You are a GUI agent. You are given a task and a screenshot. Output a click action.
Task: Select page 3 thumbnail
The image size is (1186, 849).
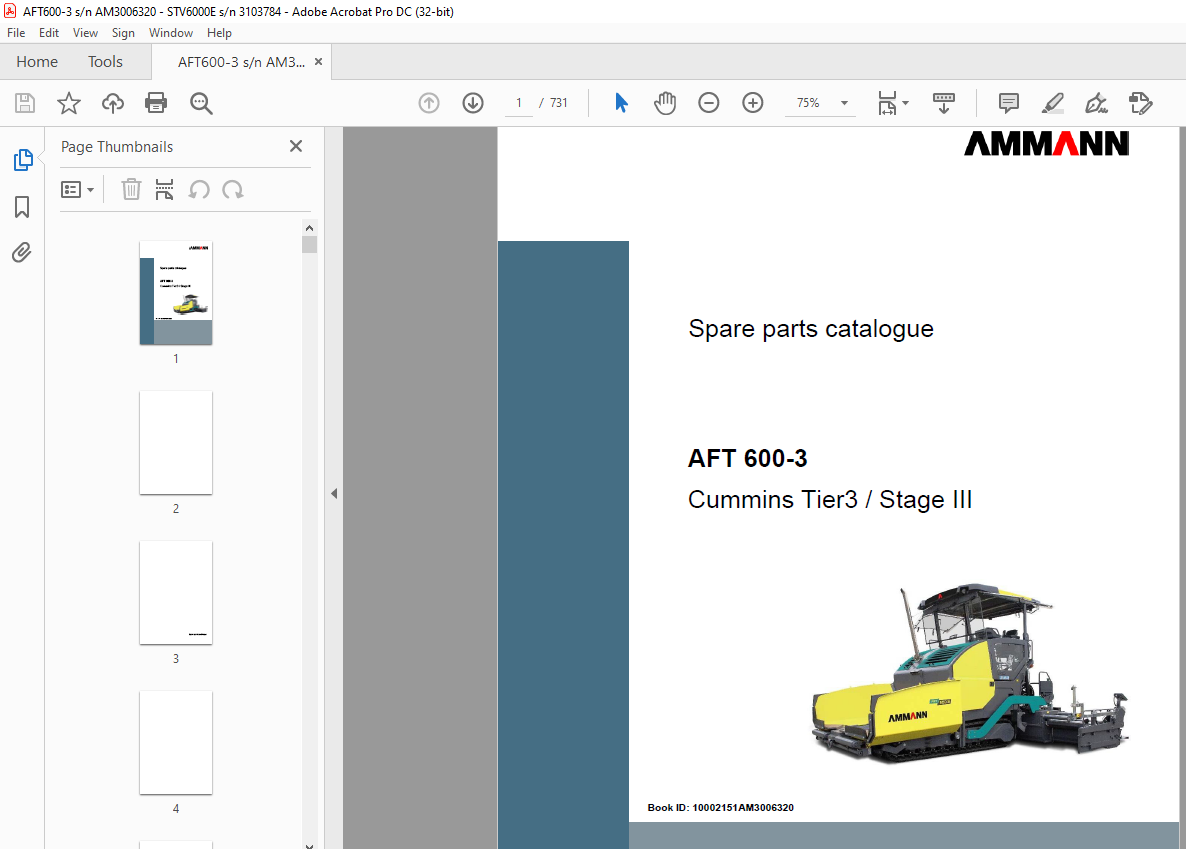175,592
